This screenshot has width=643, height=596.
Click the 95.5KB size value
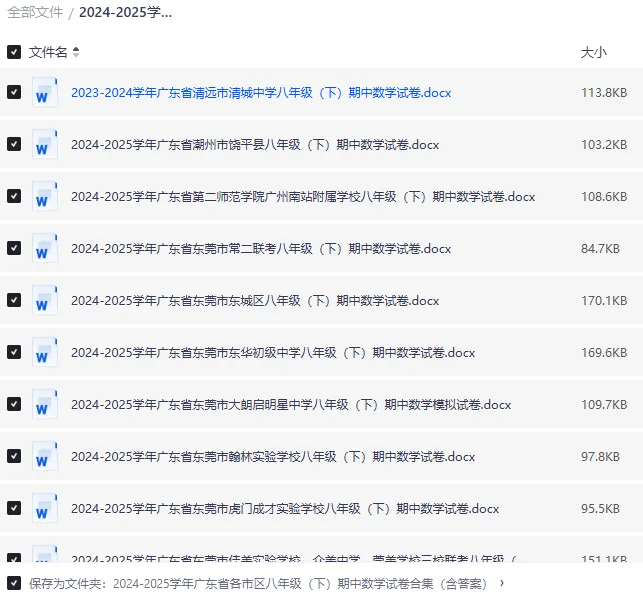(x=600, y=509)
